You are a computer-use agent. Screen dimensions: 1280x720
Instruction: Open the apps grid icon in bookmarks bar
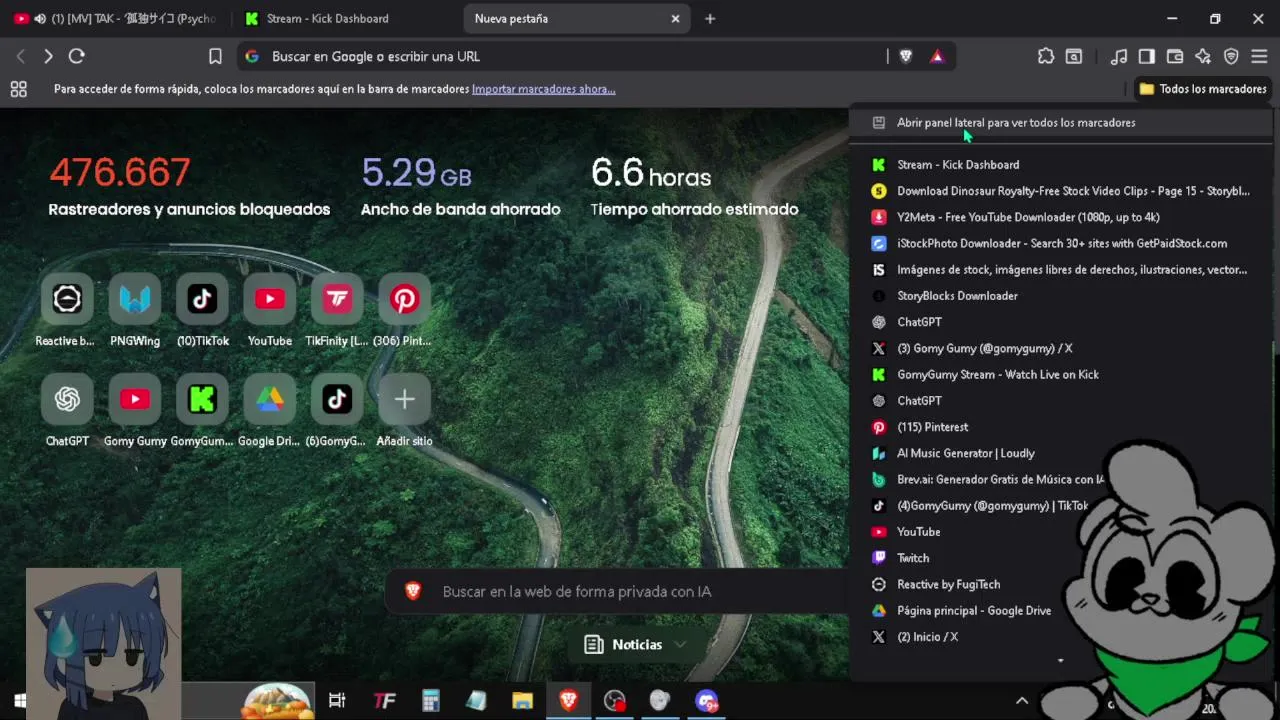point(18,89)
